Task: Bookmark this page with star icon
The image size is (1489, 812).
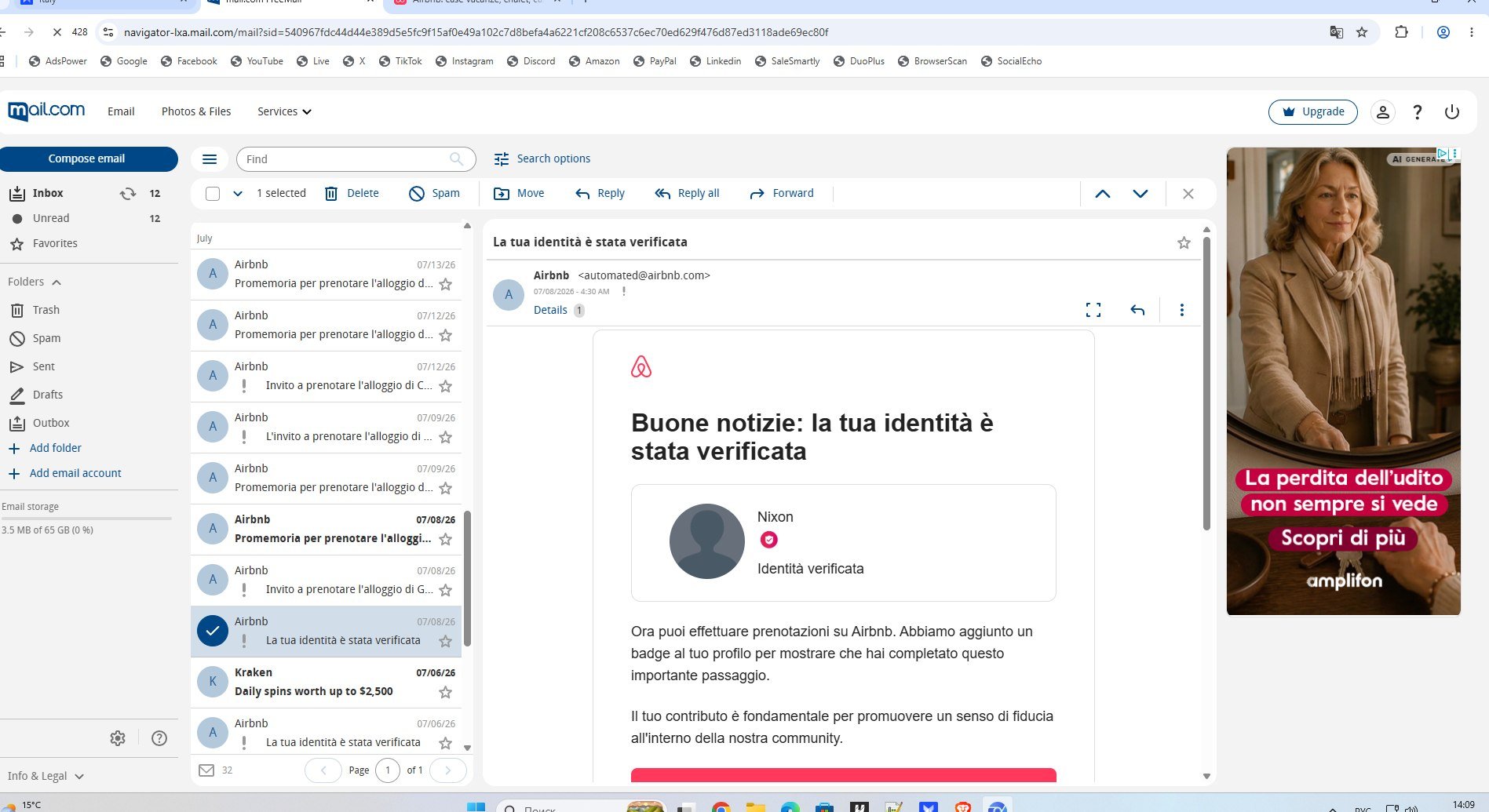Action: [1362, 32]
